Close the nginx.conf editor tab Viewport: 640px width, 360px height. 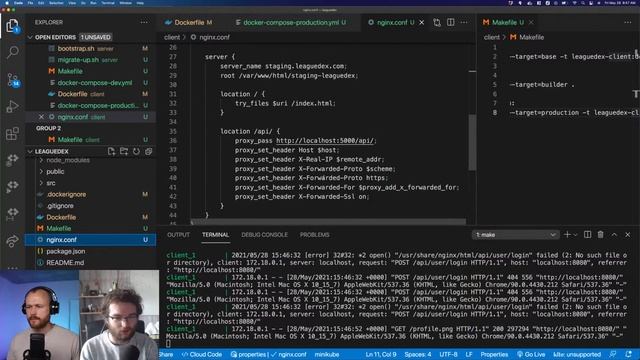(422, 22)
